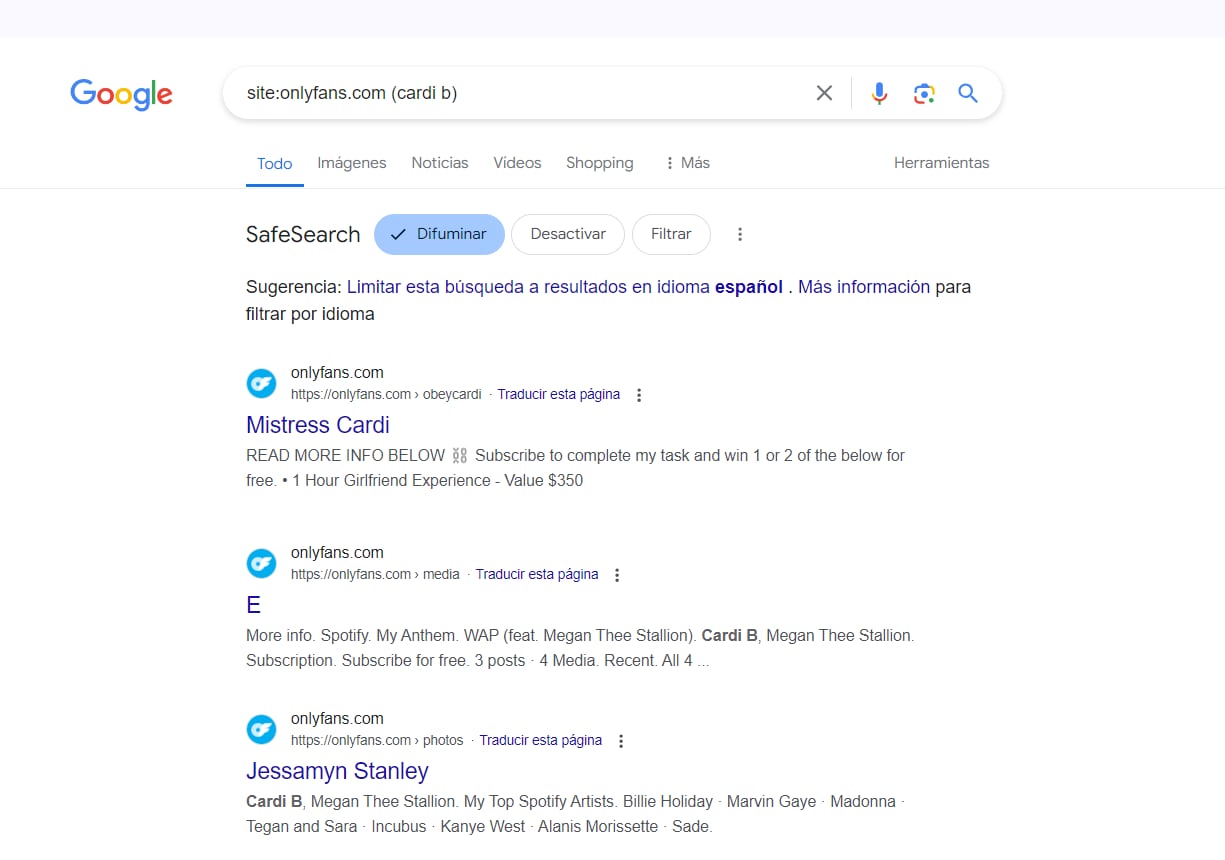
Task: Click Traducir esta página for media result
Action: 537,575
